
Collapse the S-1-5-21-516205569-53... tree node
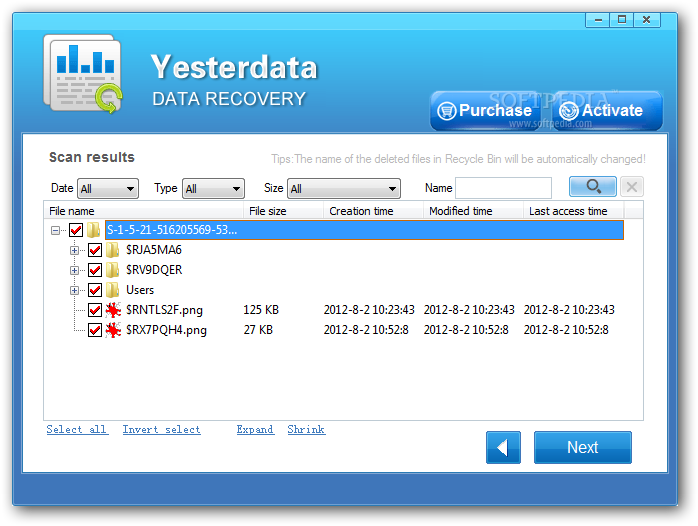[x=55, y=231]
